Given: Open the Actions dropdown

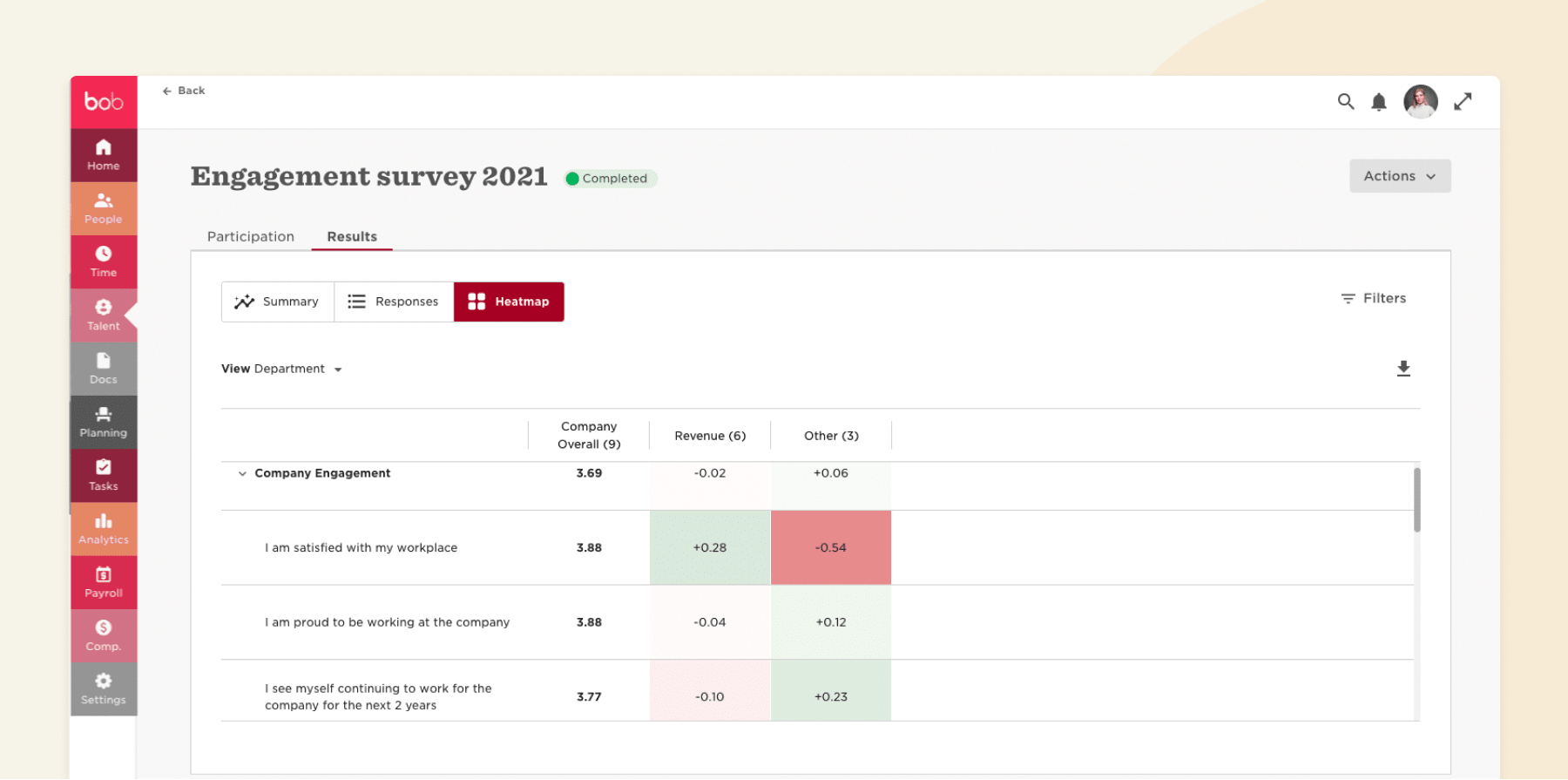Looking at the screenshot, I should (1400, 176).
